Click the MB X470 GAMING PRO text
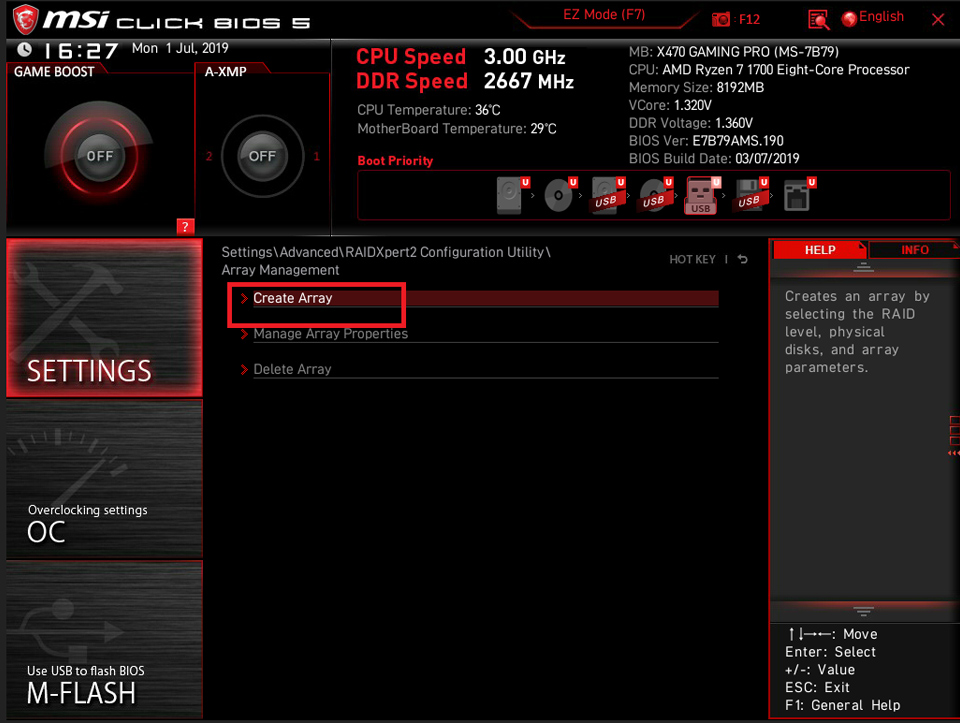 click(x=733, y=52)
